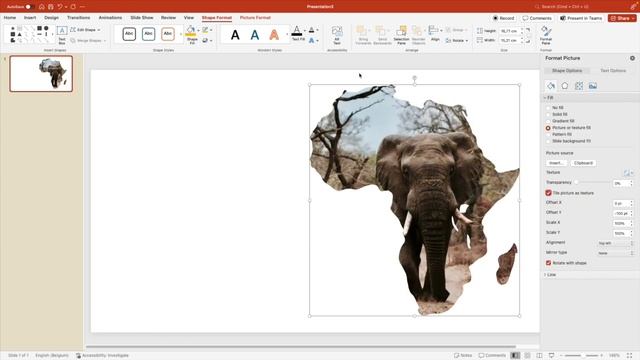Open the Merge Shapes dropdown
Viewport: 640px width, 360px height.
coord(88,40)
